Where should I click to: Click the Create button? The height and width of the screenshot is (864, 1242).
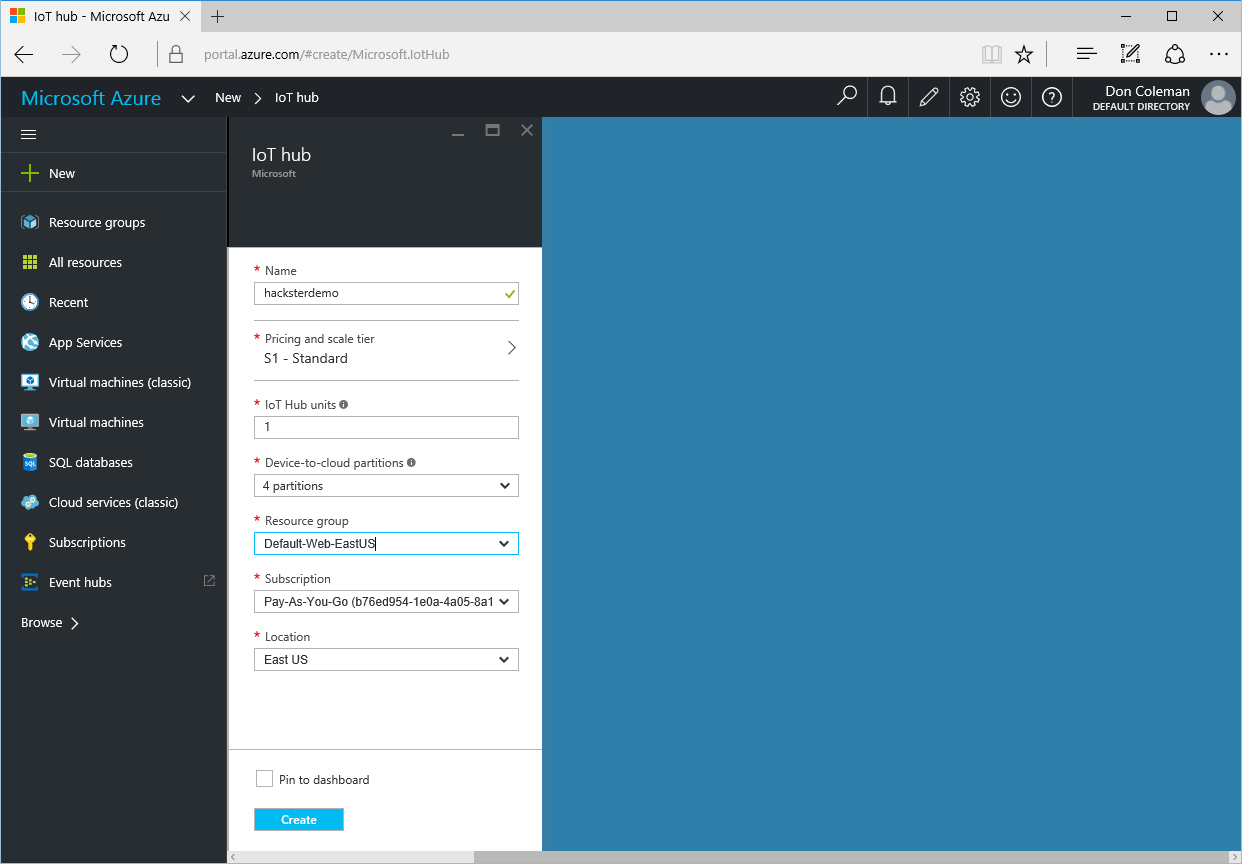click(x=299, y=820)
